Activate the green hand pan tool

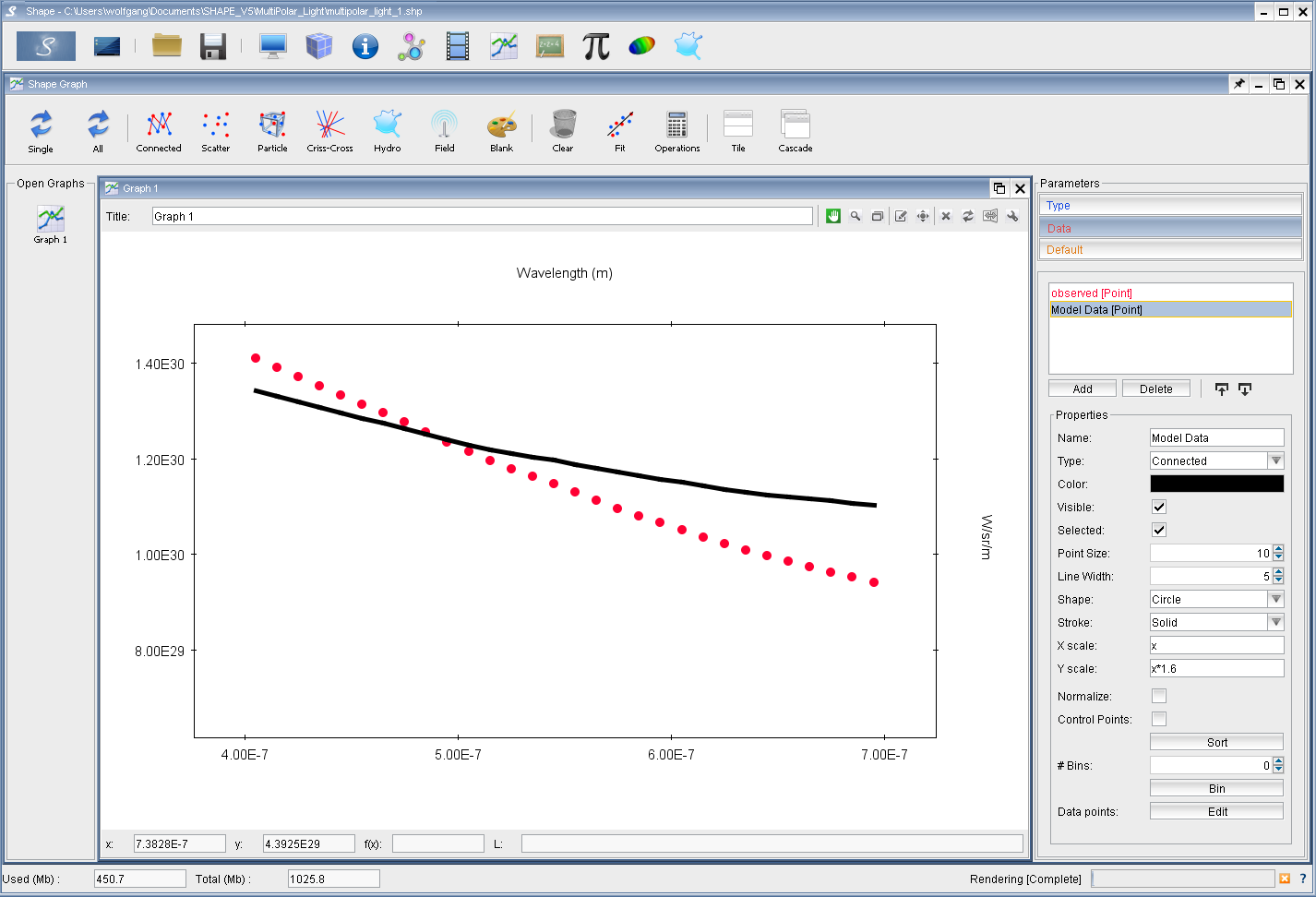[833, 216]
